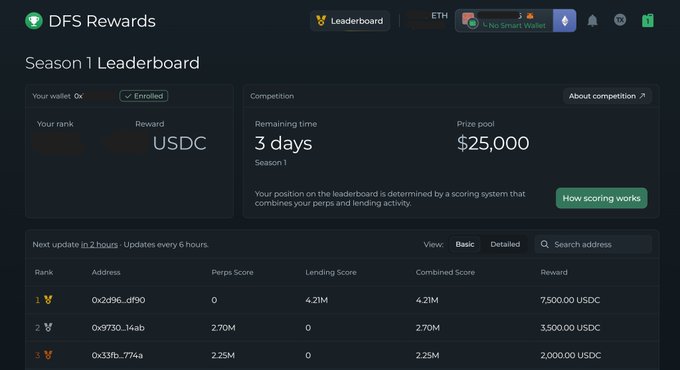Click the bronze medal for rank 3
The image size is (680, 370).
coord(48,355)
